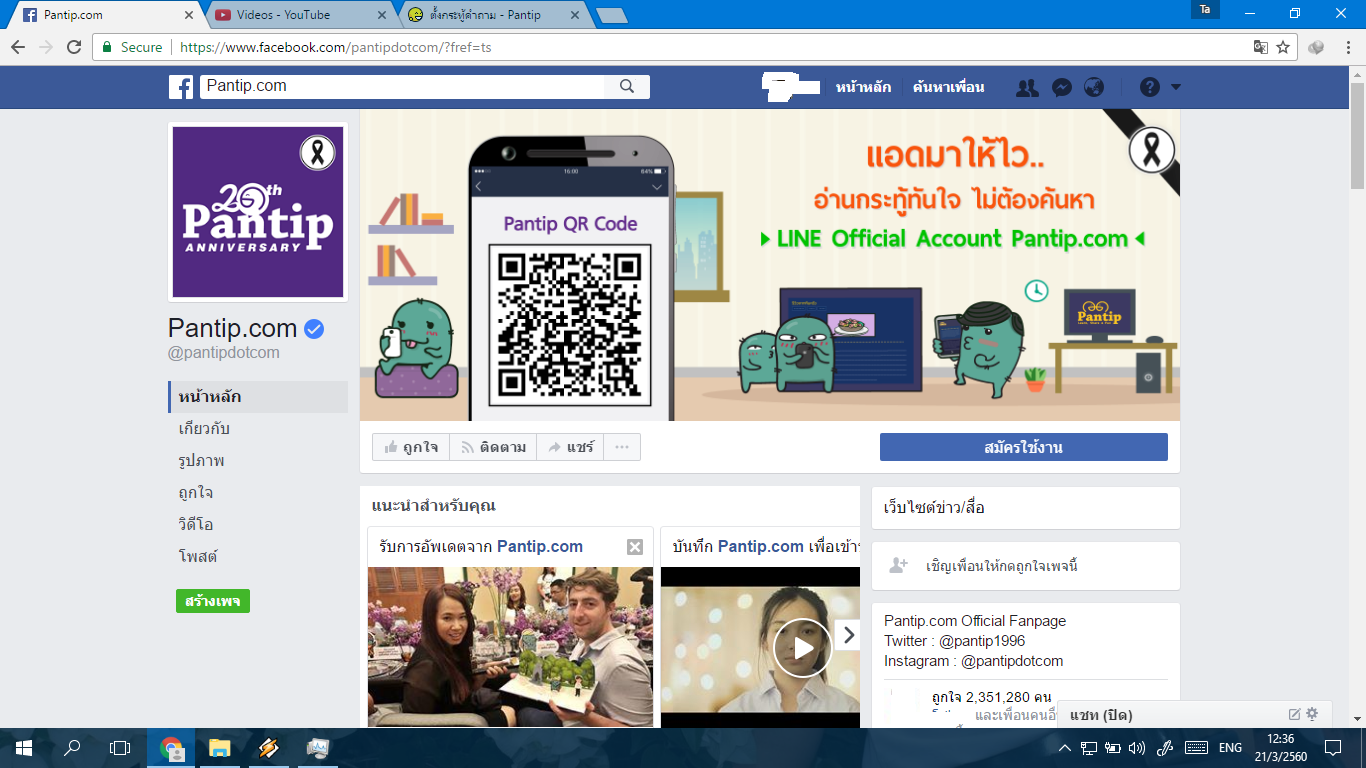Bookmark this page with the star icon
The width and height of the screenshot is (1366, 768).
coord(1283,47)
